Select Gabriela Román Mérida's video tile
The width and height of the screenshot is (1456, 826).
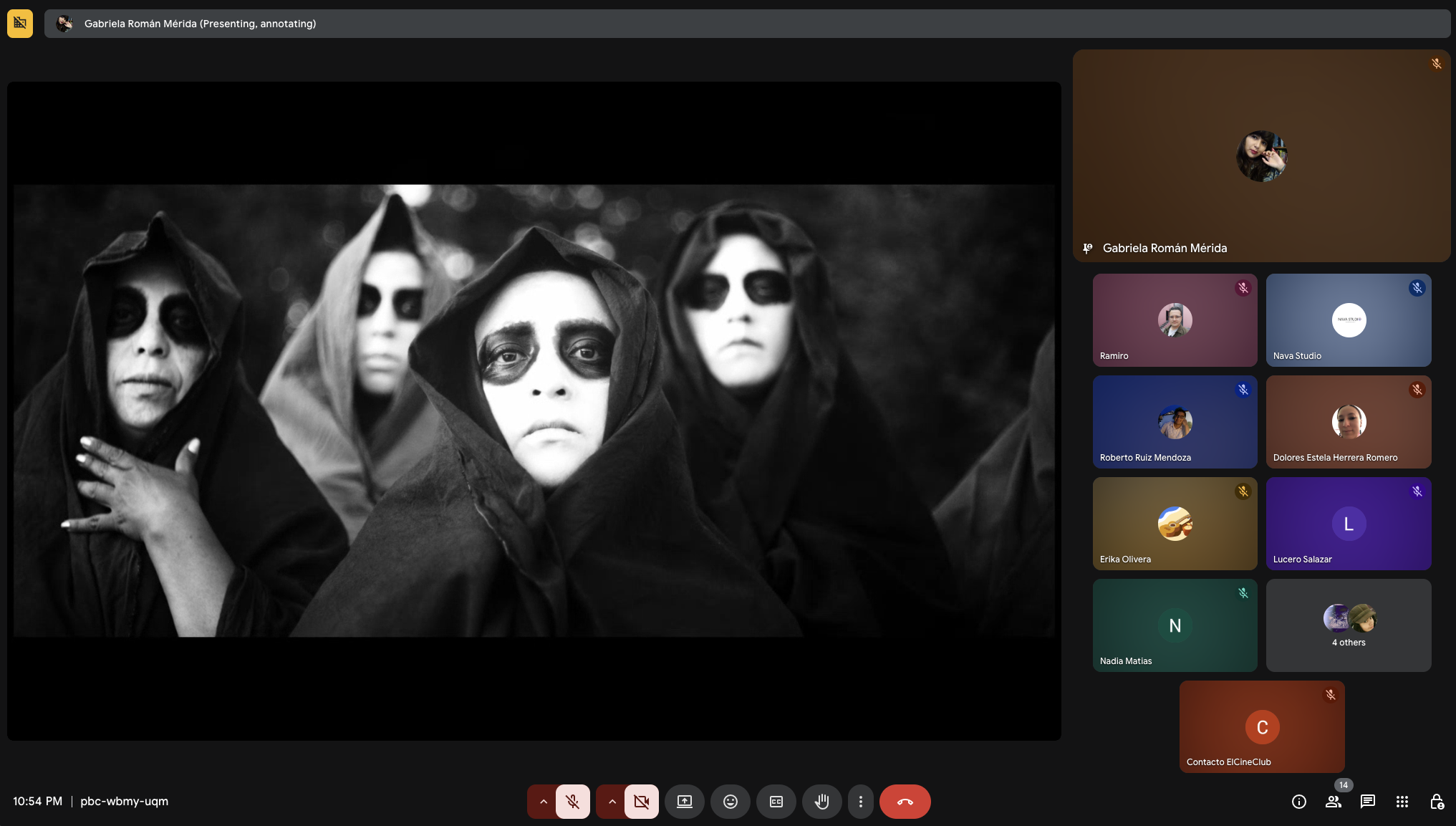pos(1261,155)
